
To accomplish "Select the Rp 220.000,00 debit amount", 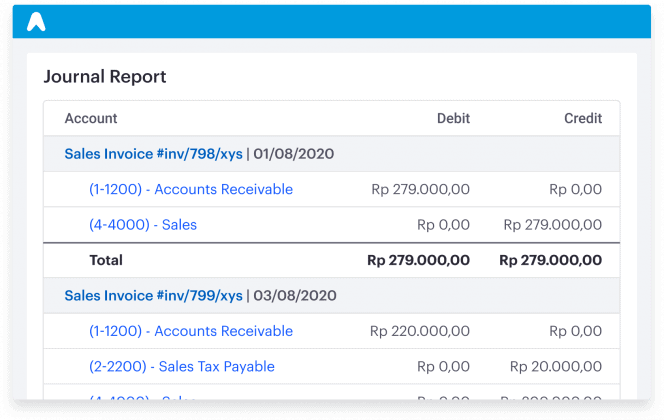I will point(420,331).
